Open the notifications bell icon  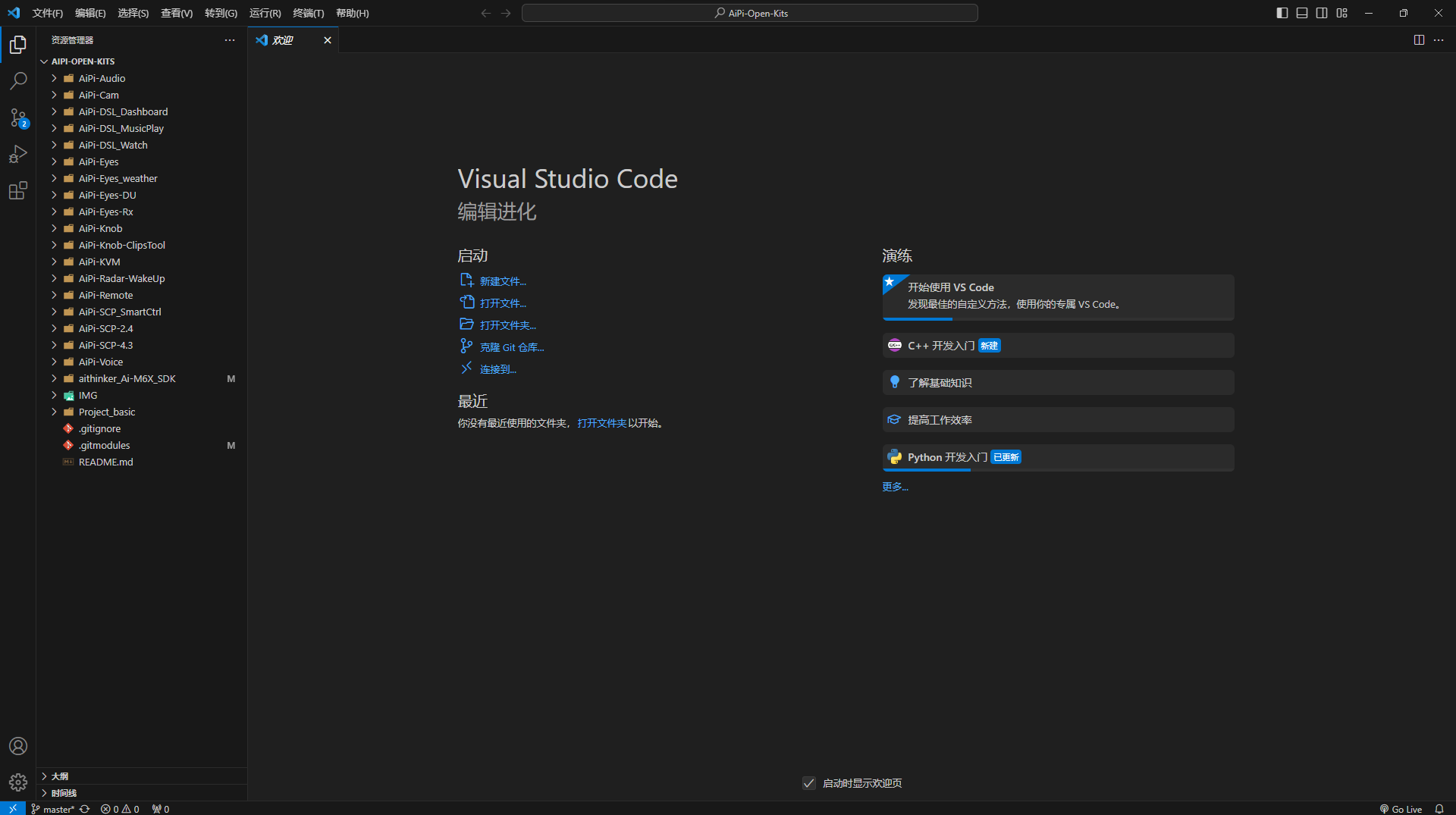click(1439, 809)
